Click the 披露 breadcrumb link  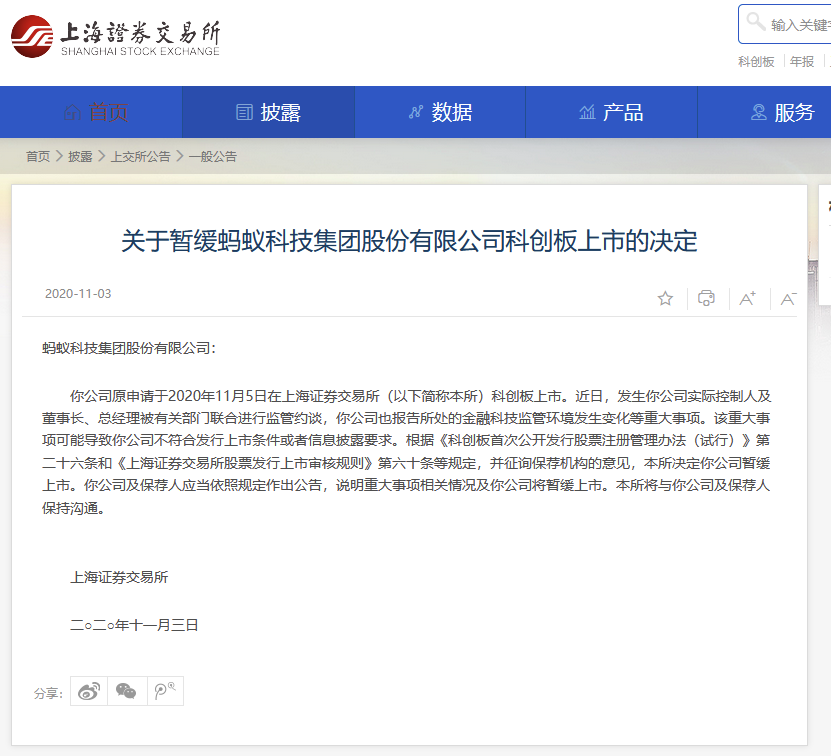[x=80, y=156]
